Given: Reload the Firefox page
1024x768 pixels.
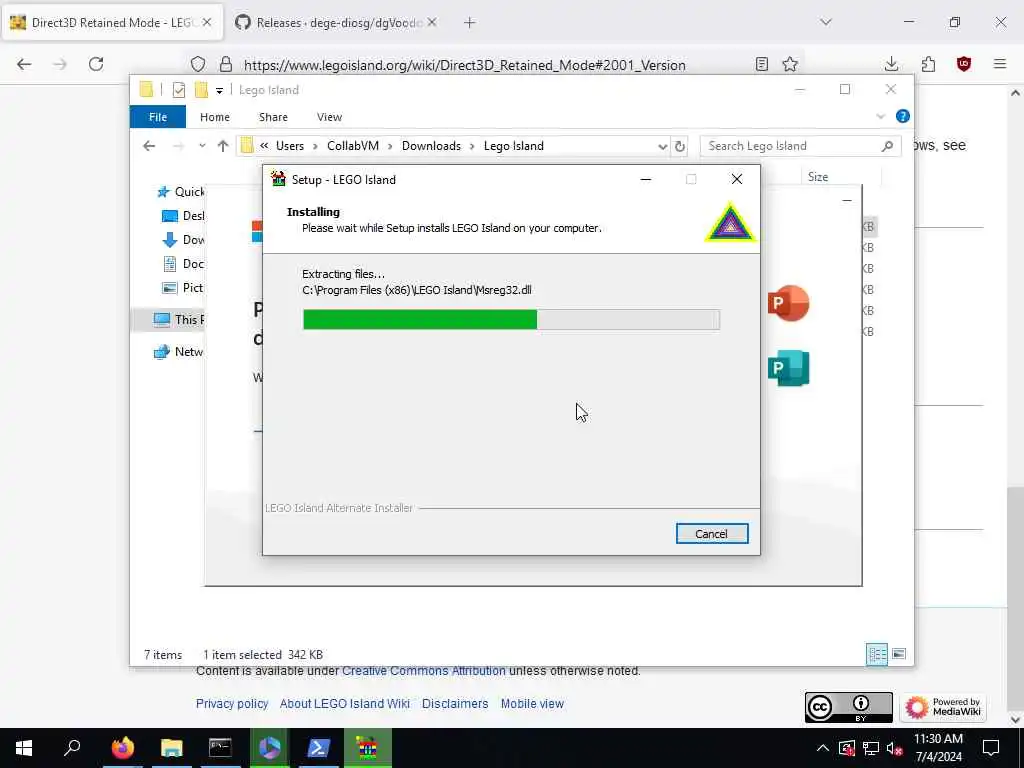Looking at the screenshot, I should pyautogui.click(x=96, y=64).
